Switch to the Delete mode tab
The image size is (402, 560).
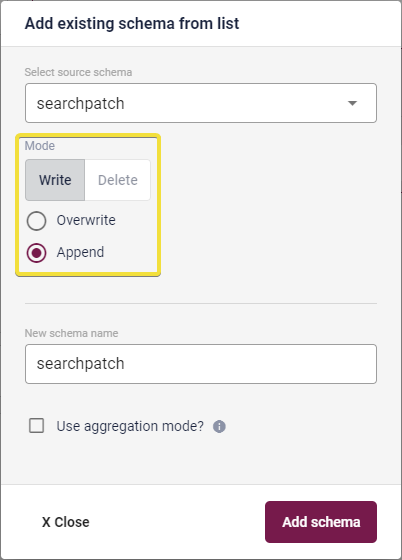tap(117, 180)
